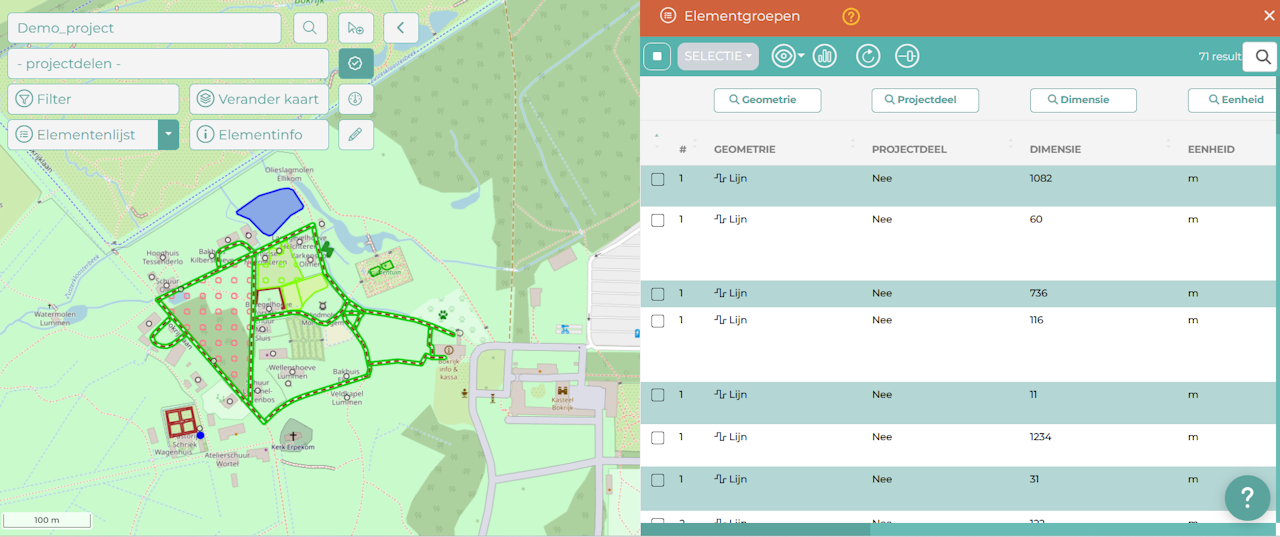Image resolution: width=1280 pixels, height=537 pixels.
Task: Tick checkbox for row with dimensie 1234
Action: point(657,438)
